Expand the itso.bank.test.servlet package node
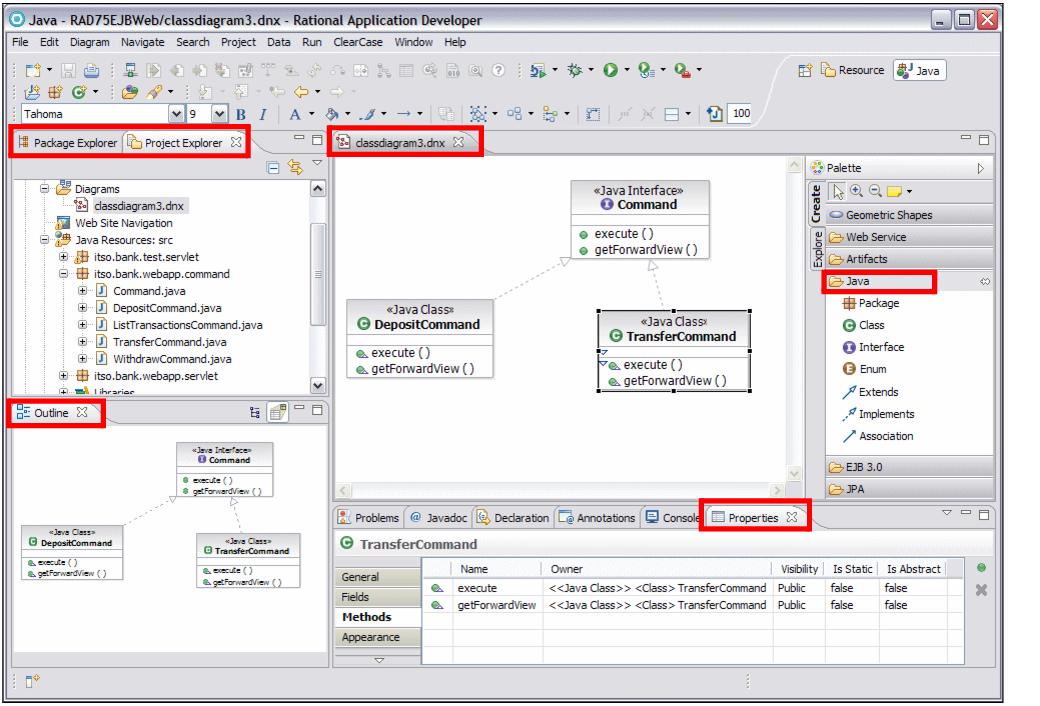 click(64, 257)
